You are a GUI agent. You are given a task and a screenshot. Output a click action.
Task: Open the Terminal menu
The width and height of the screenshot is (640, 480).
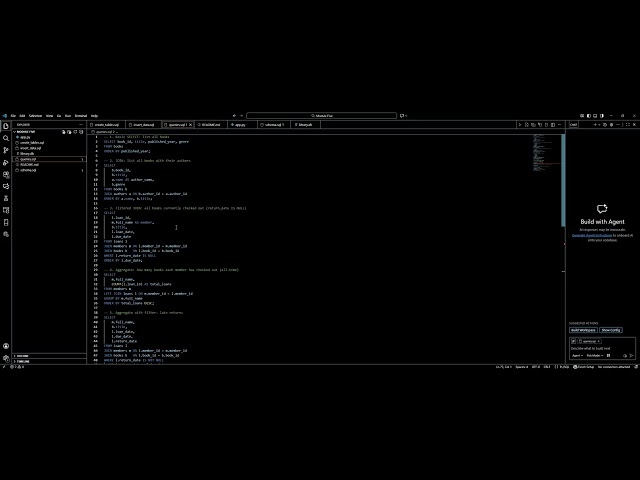point(81,116)
